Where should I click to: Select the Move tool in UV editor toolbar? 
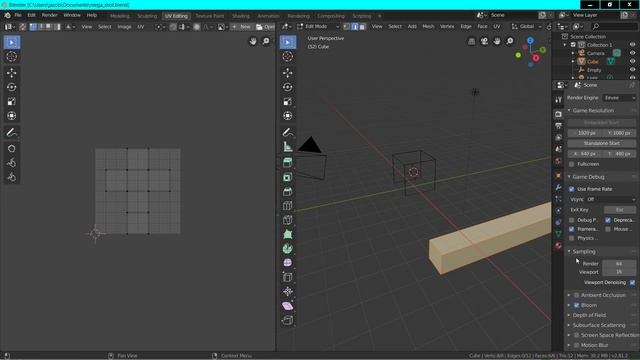click(x=11, y=73)
